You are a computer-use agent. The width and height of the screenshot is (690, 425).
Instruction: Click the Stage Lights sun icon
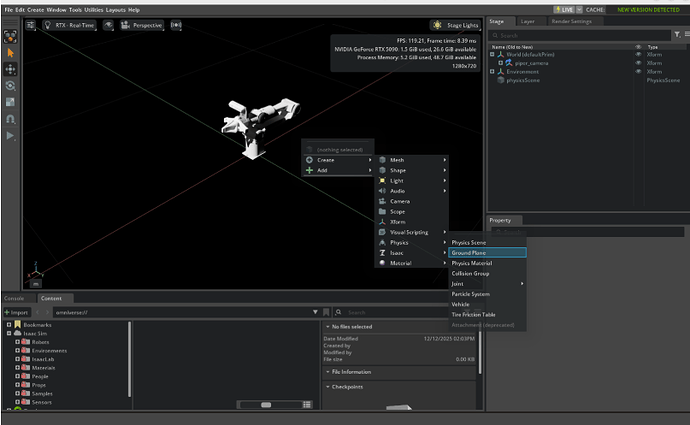click(438, 25)
